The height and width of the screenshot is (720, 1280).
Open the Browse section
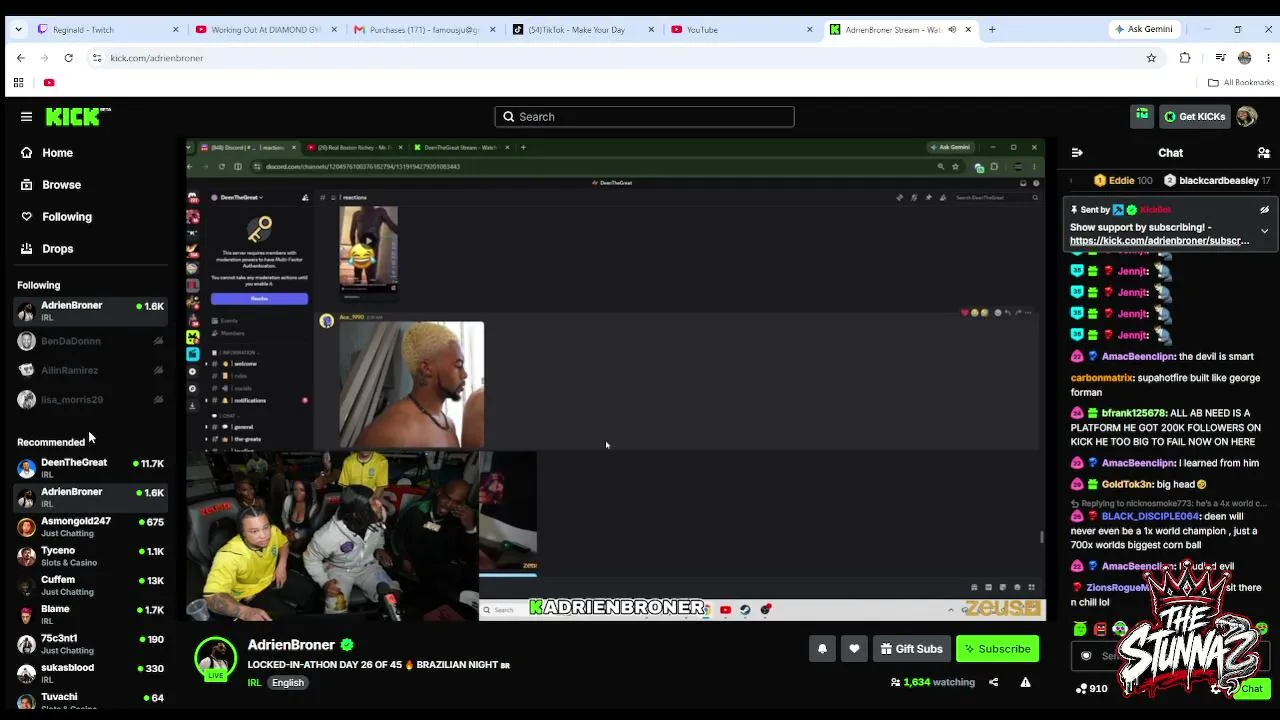[x=61, y=185]
